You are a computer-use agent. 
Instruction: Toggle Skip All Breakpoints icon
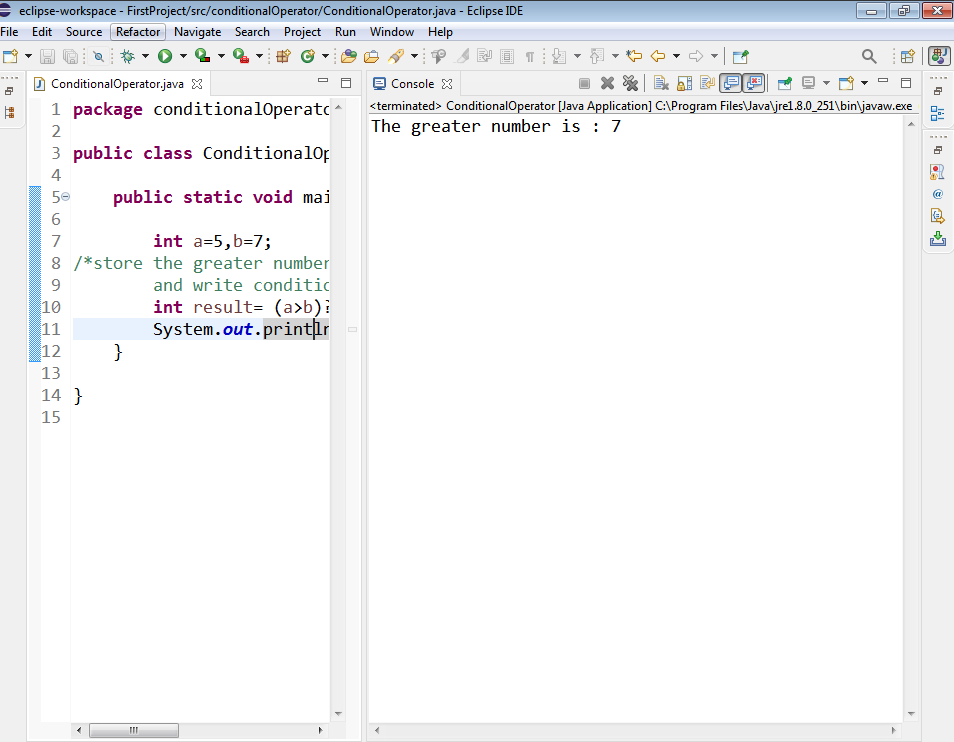tap(98, 57)
